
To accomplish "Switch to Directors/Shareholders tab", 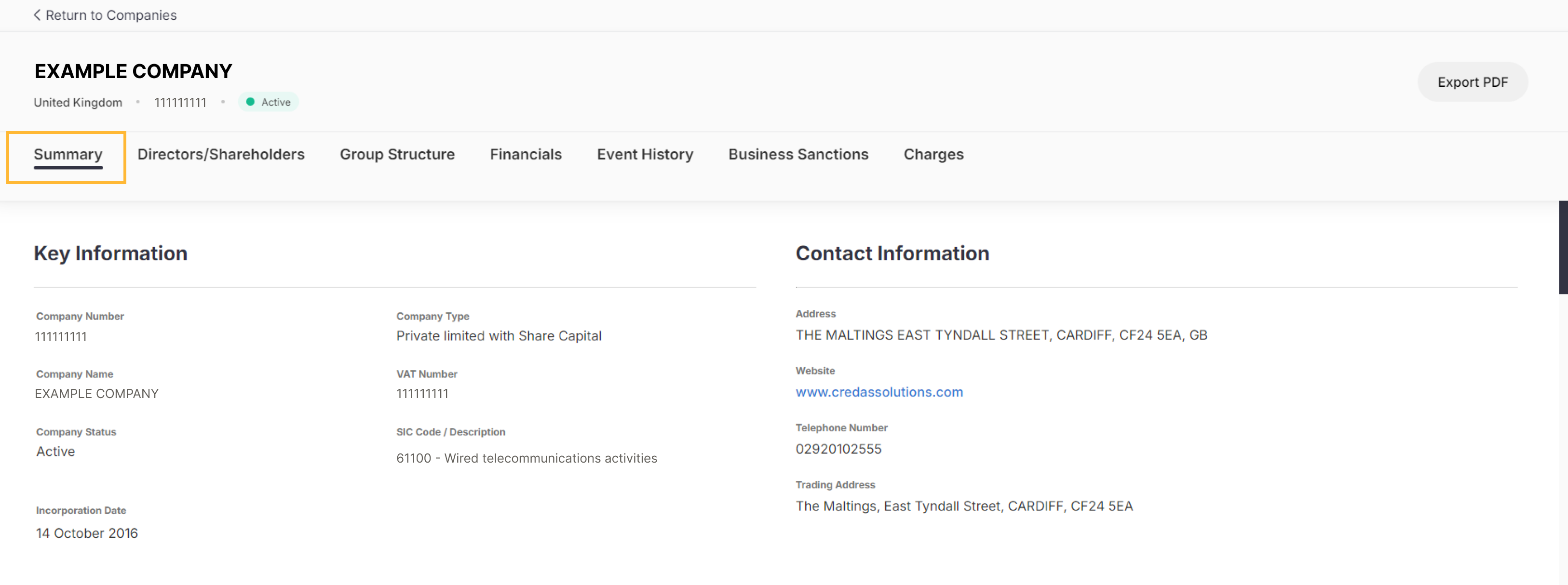I will [x=220, y=155].
